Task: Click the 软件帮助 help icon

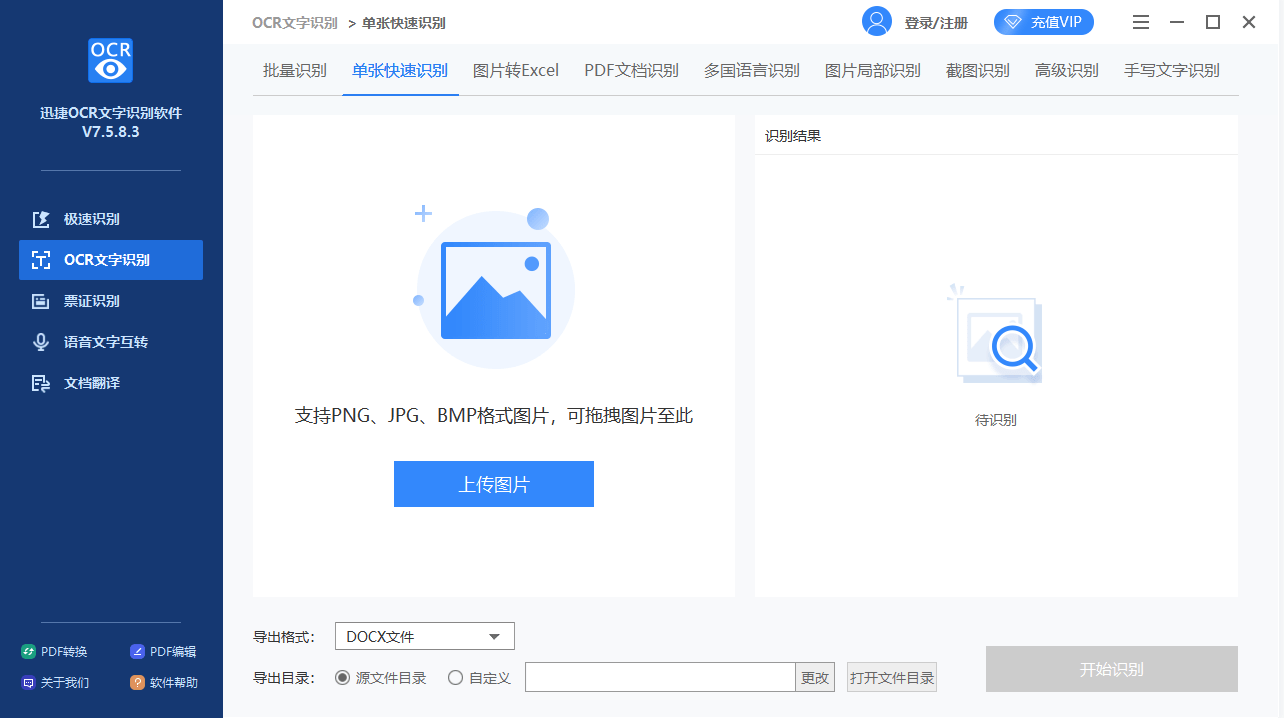Action: 138,683
